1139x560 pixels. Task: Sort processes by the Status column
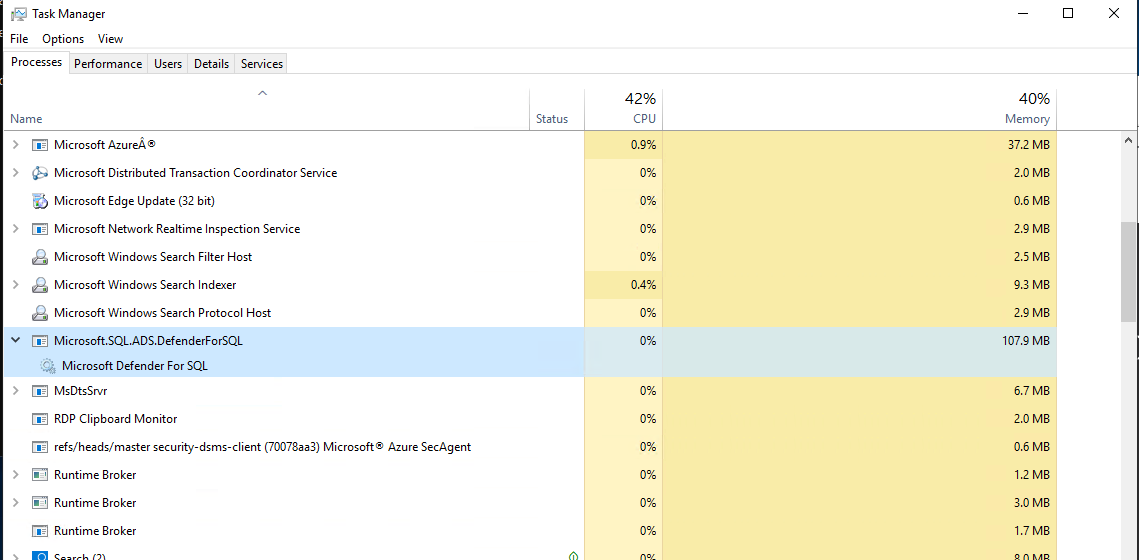[557, 109]
